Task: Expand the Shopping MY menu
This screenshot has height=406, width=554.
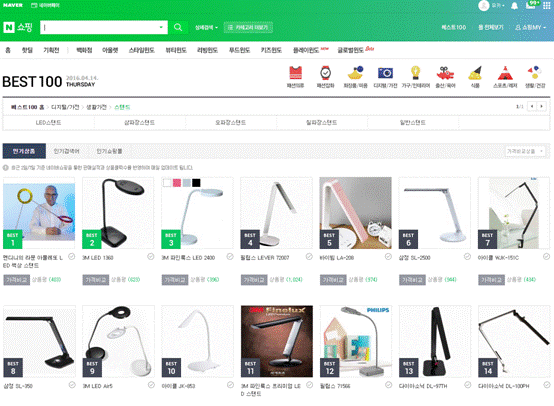Action: [x=530, y=27]
